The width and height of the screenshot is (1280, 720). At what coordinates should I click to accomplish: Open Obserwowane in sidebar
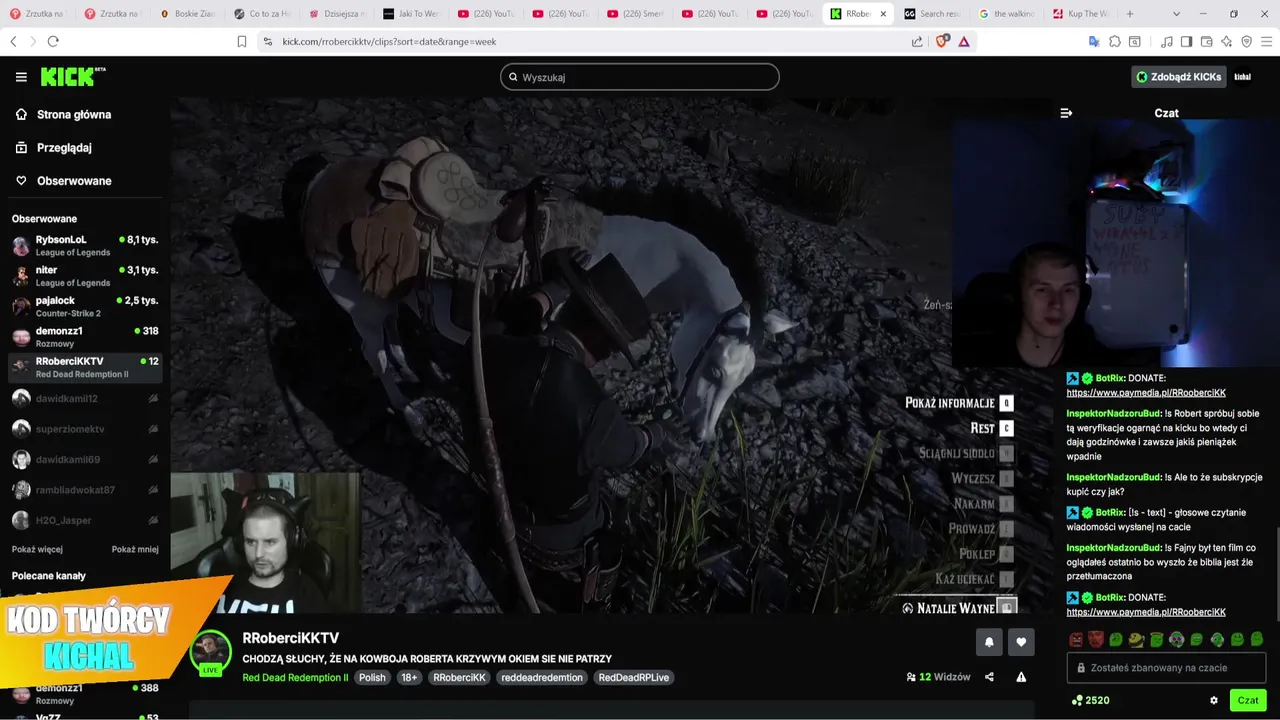(74, 181)
